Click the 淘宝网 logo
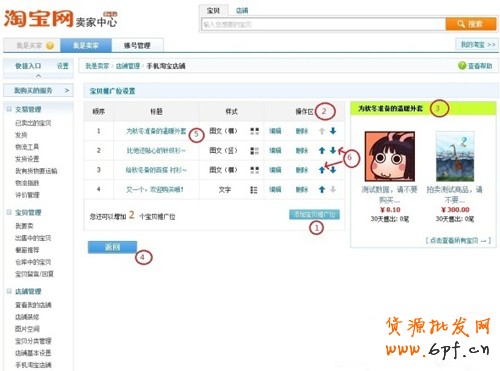The height and width of the screenshot is (371, 500). coord(38,19)
